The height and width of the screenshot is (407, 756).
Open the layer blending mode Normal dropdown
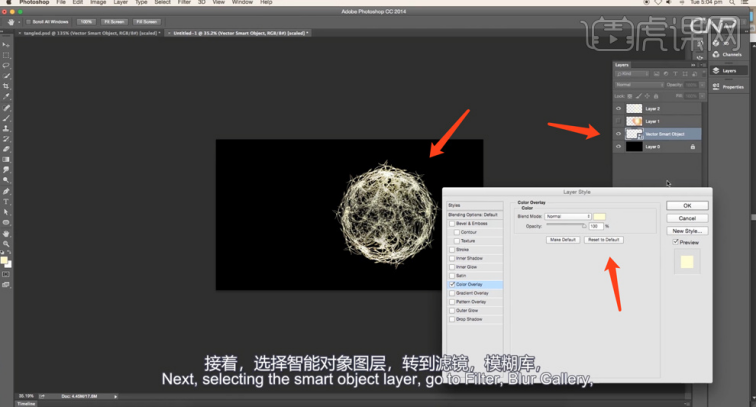click(639, 85)
